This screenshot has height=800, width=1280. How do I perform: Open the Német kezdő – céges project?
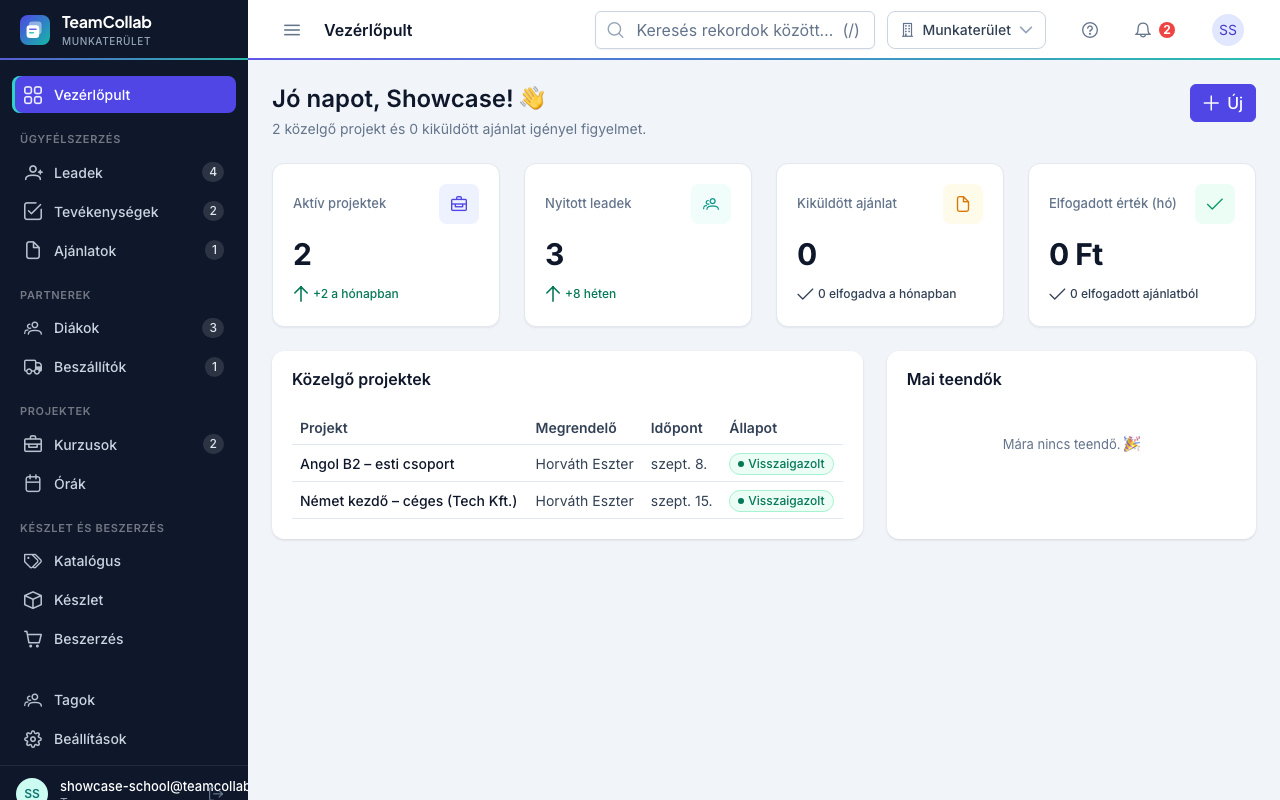408,501
